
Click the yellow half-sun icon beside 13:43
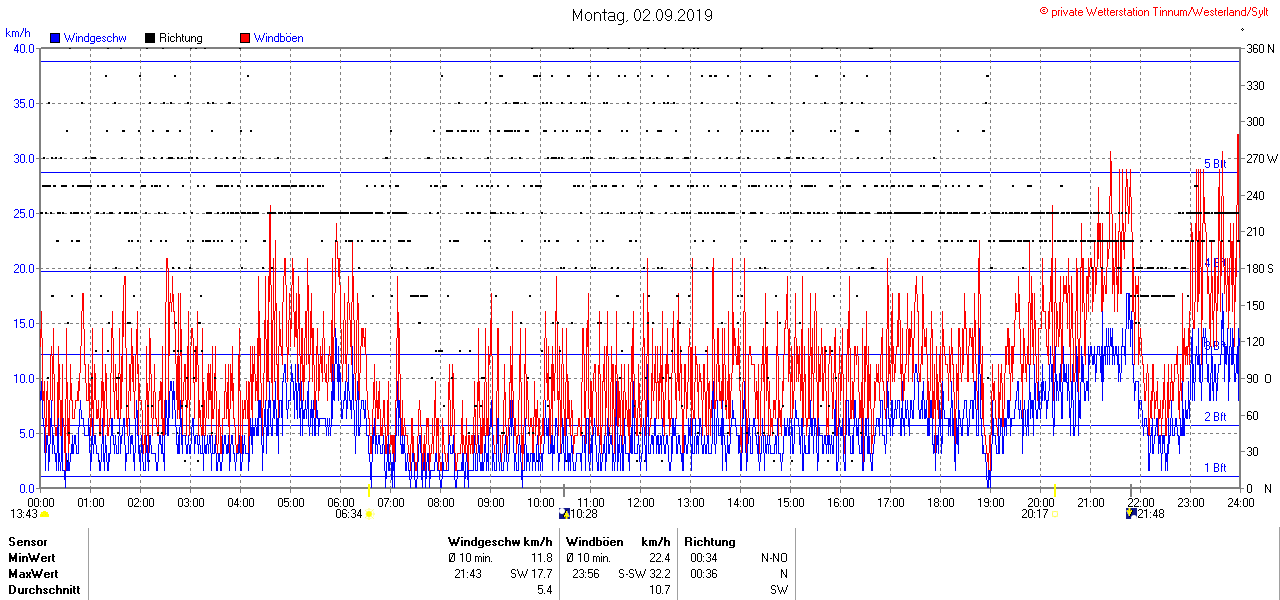point(45,514)
